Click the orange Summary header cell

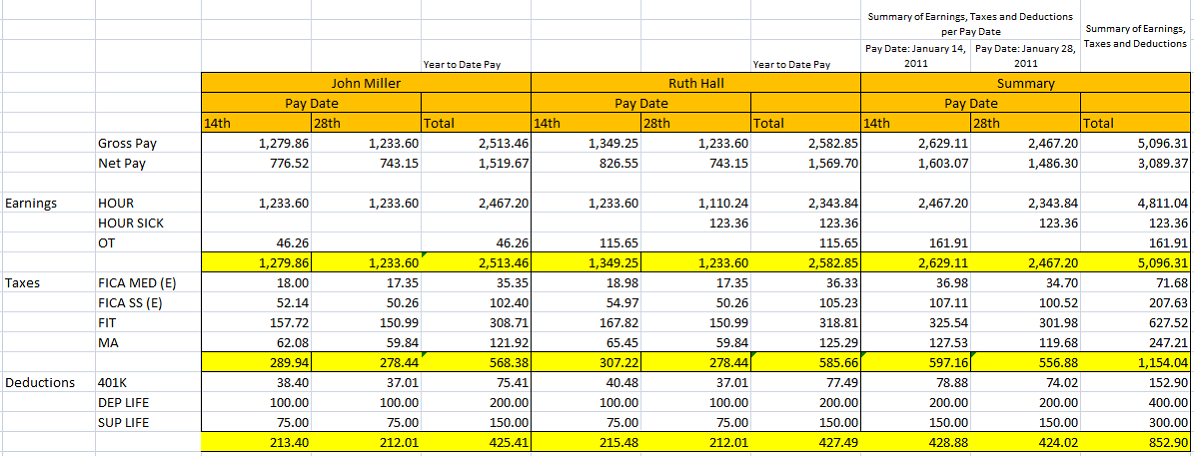(x=1025, y=83)
